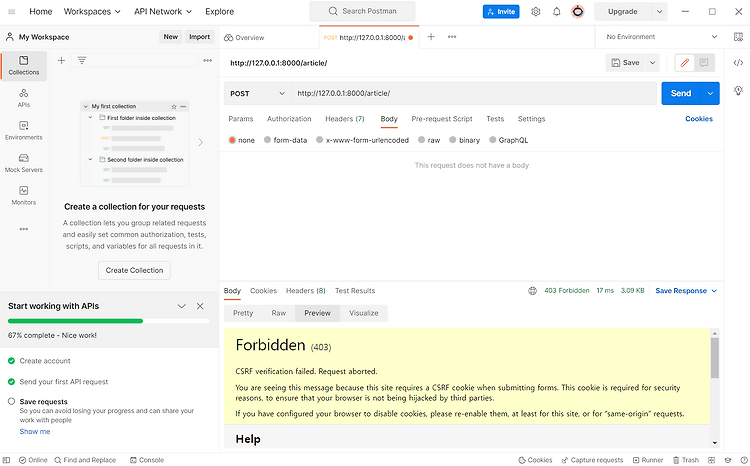This screenshot has width=750, height=466.
Task: Open the No Environment selector
Action: pos(662,37)
